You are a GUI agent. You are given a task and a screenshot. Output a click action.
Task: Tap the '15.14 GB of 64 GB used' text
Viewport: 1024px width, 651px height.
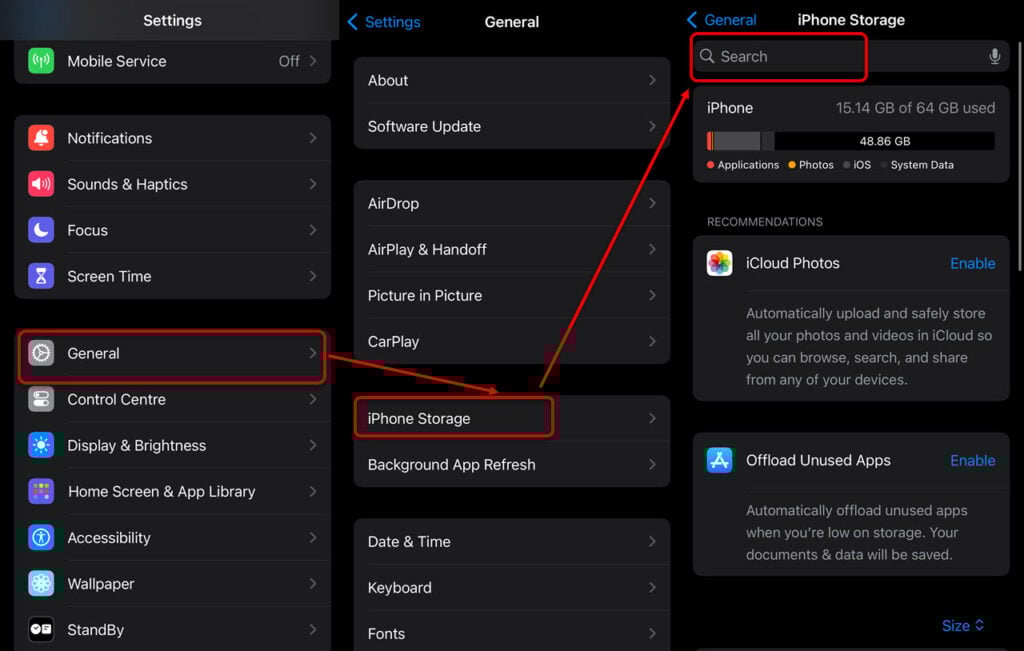(915, 108)
